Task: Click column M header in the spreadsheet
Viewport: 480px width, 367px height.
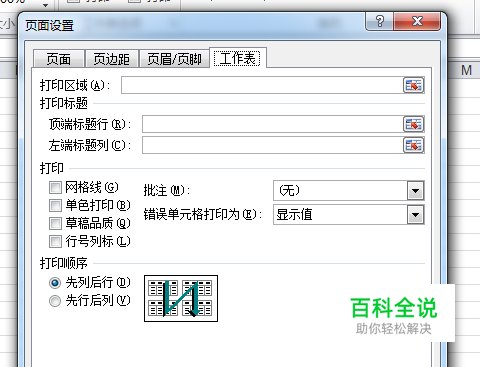Action: [x=466, y=70]
